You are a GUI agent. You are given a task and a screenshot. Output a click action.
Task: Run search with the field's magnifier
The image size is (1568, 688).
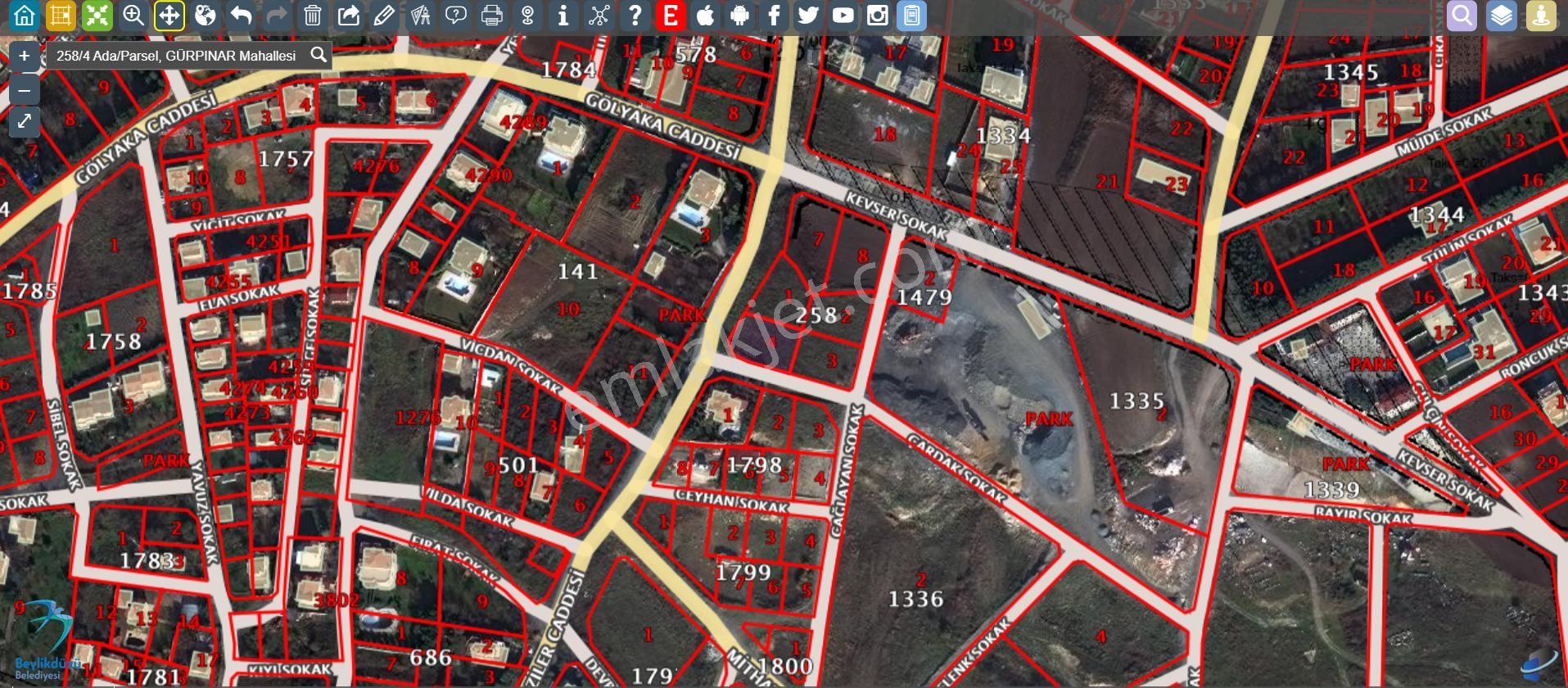319,55
